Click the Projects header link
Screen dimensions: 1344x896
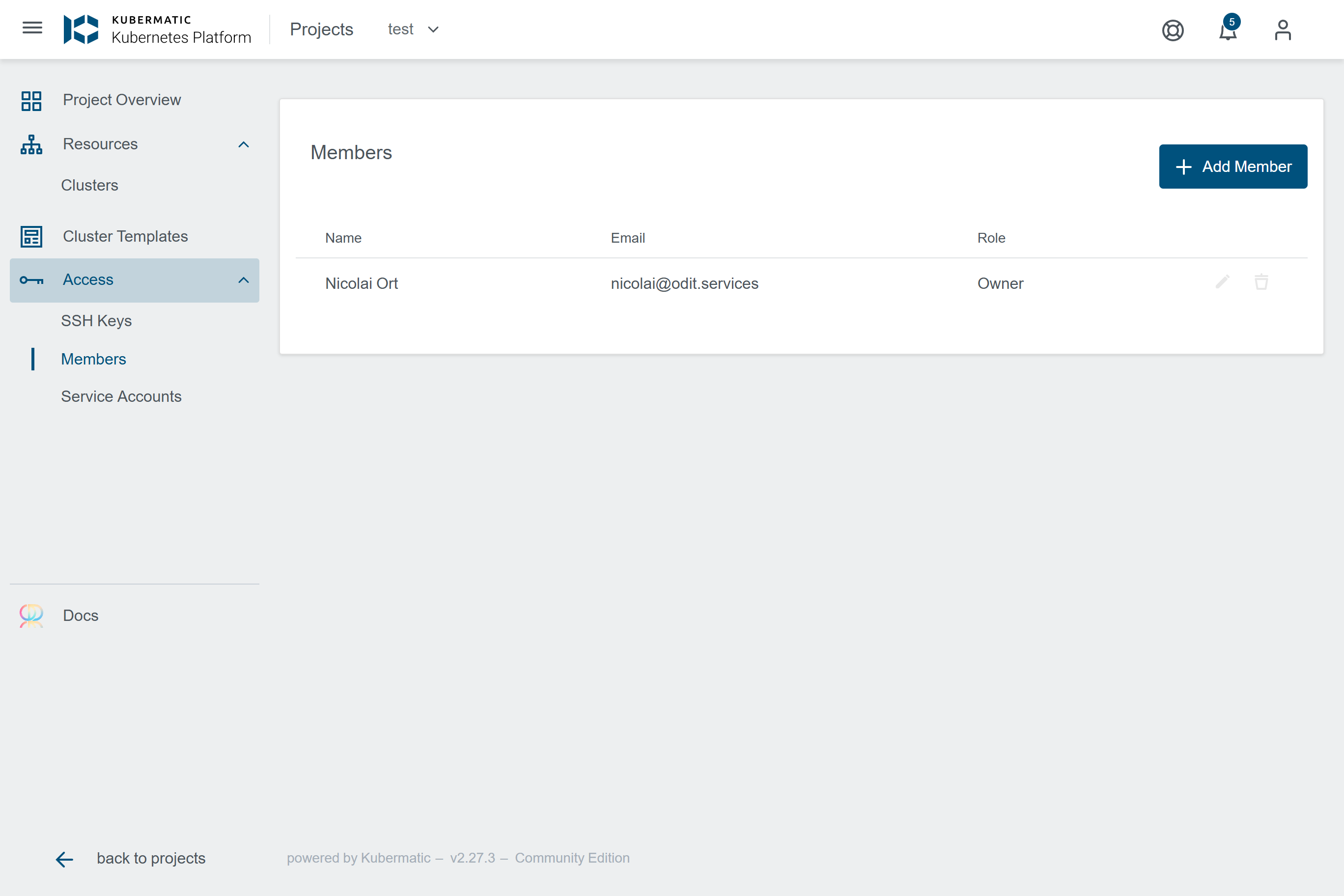coord(321,29)
